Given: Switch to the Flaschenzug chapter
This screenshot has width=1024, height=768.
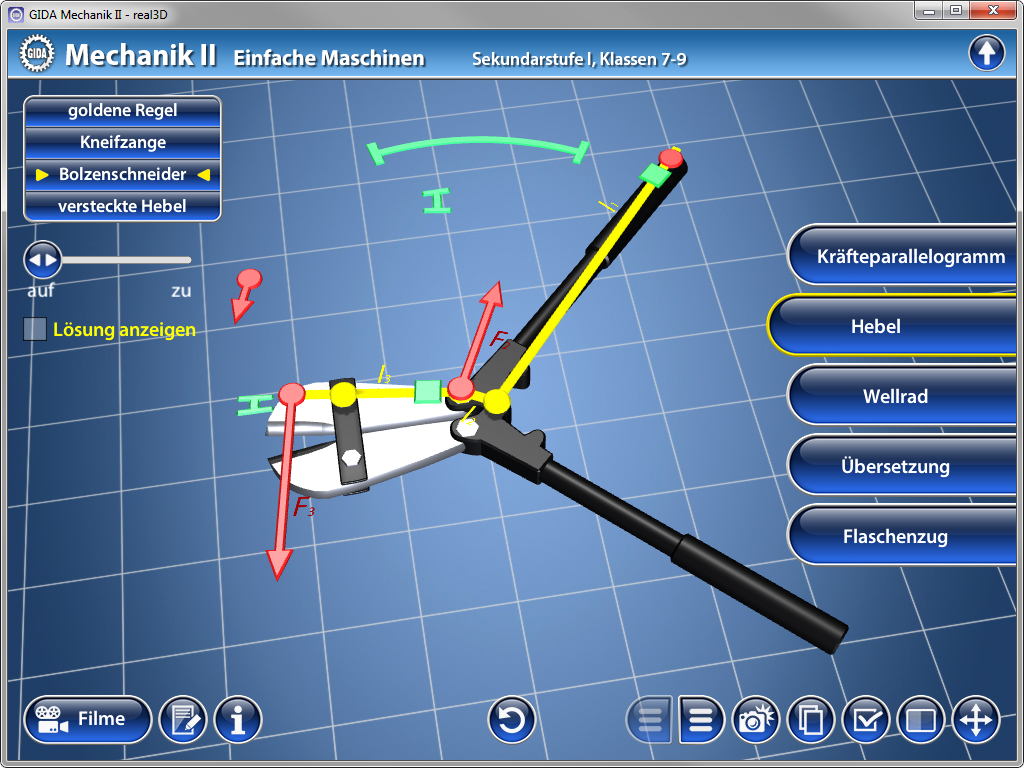Looking at the screenshot, I should click(895, 536).
